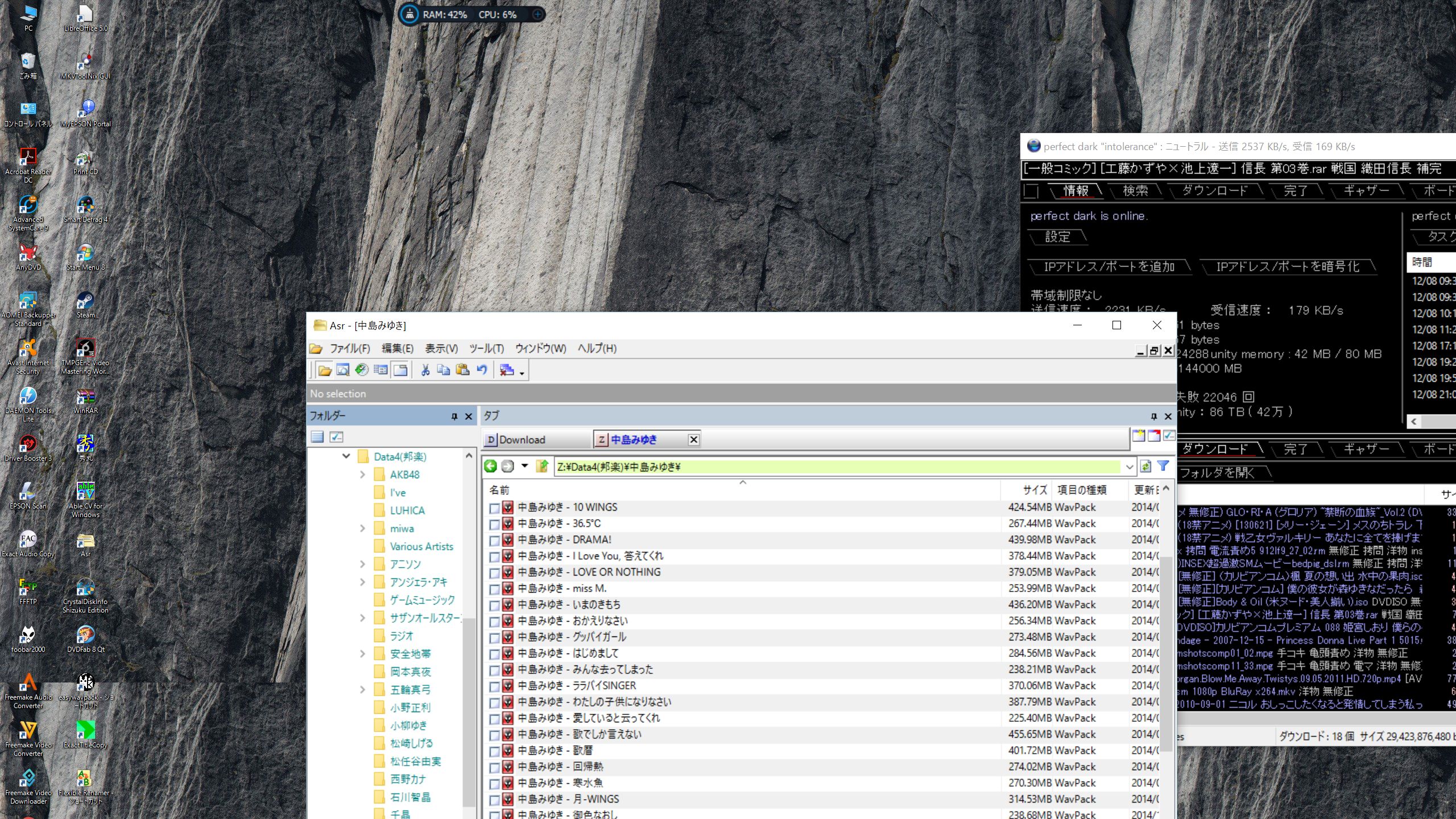The width and height of the screenshot is (1456, 819).
Task: Open the address bar path dropdown
Action: [x=1129, y=467]
